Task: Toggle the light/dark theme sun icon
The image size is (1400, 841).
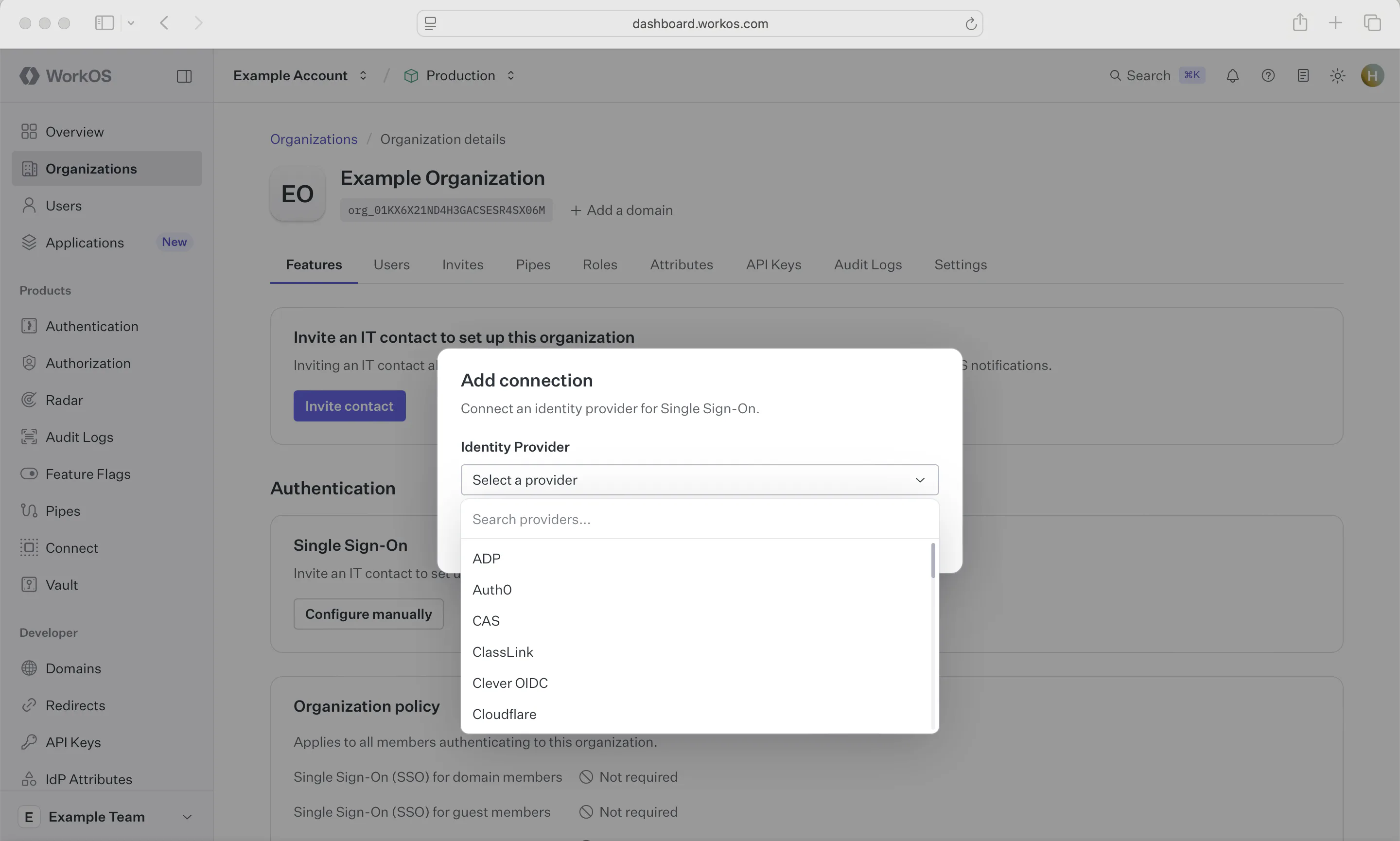Action: click(x=1337, y=75)
